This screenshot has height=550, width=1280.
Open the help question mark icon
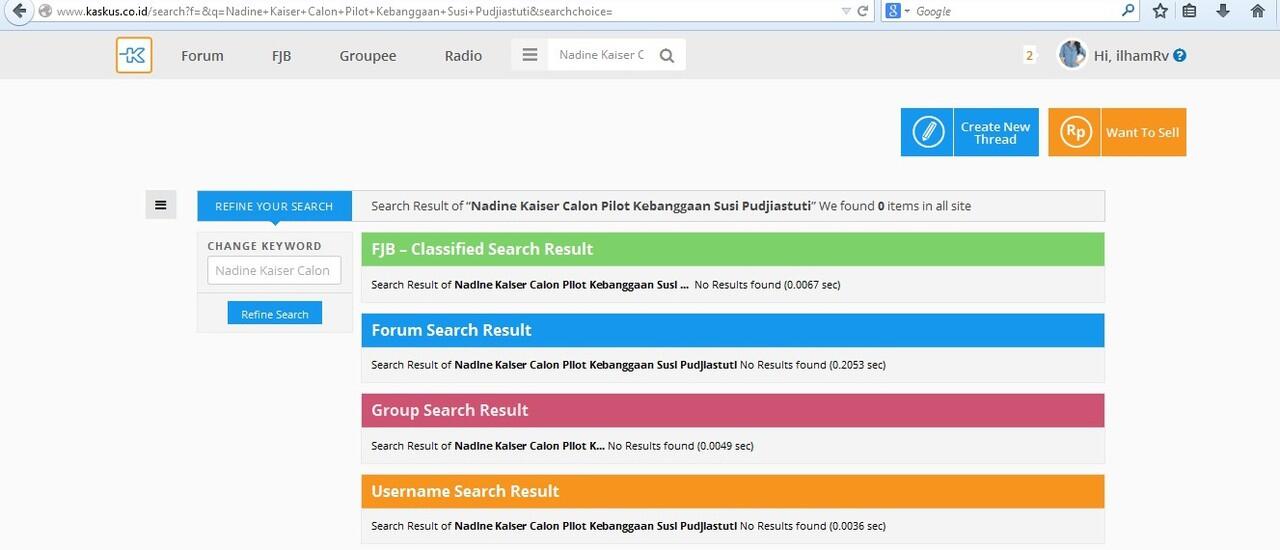(x=1180, y=56)
